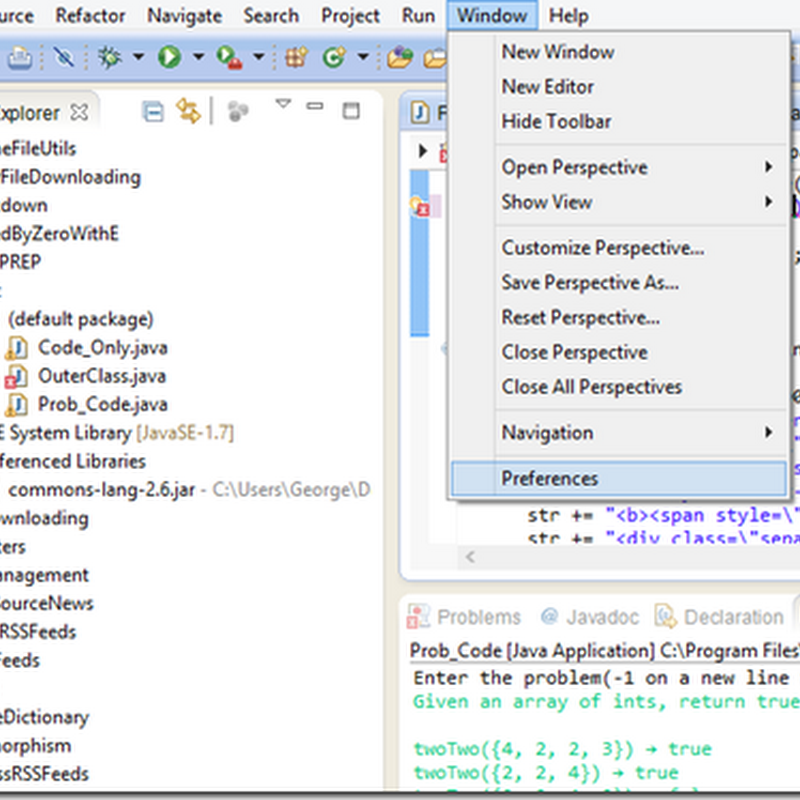The height and width of the screenshot is (800, 800).
Task: Close the Package Explorer tab
Action: click(x=79, y=112)
